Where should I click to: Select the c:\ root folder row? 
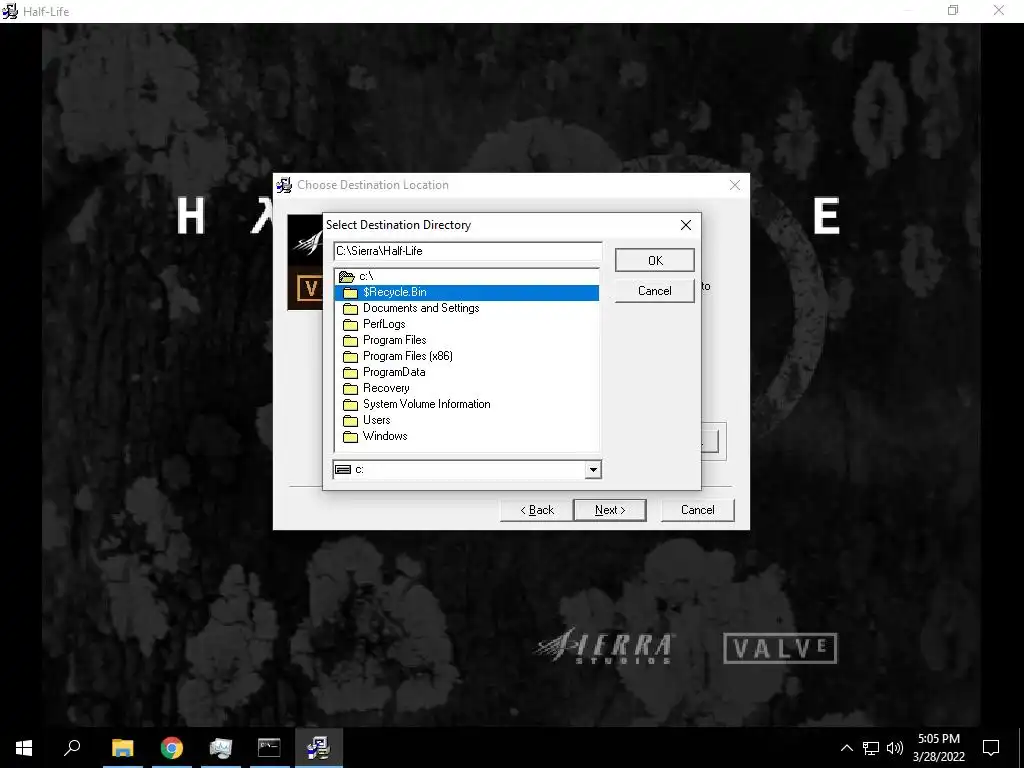[466, 276]
